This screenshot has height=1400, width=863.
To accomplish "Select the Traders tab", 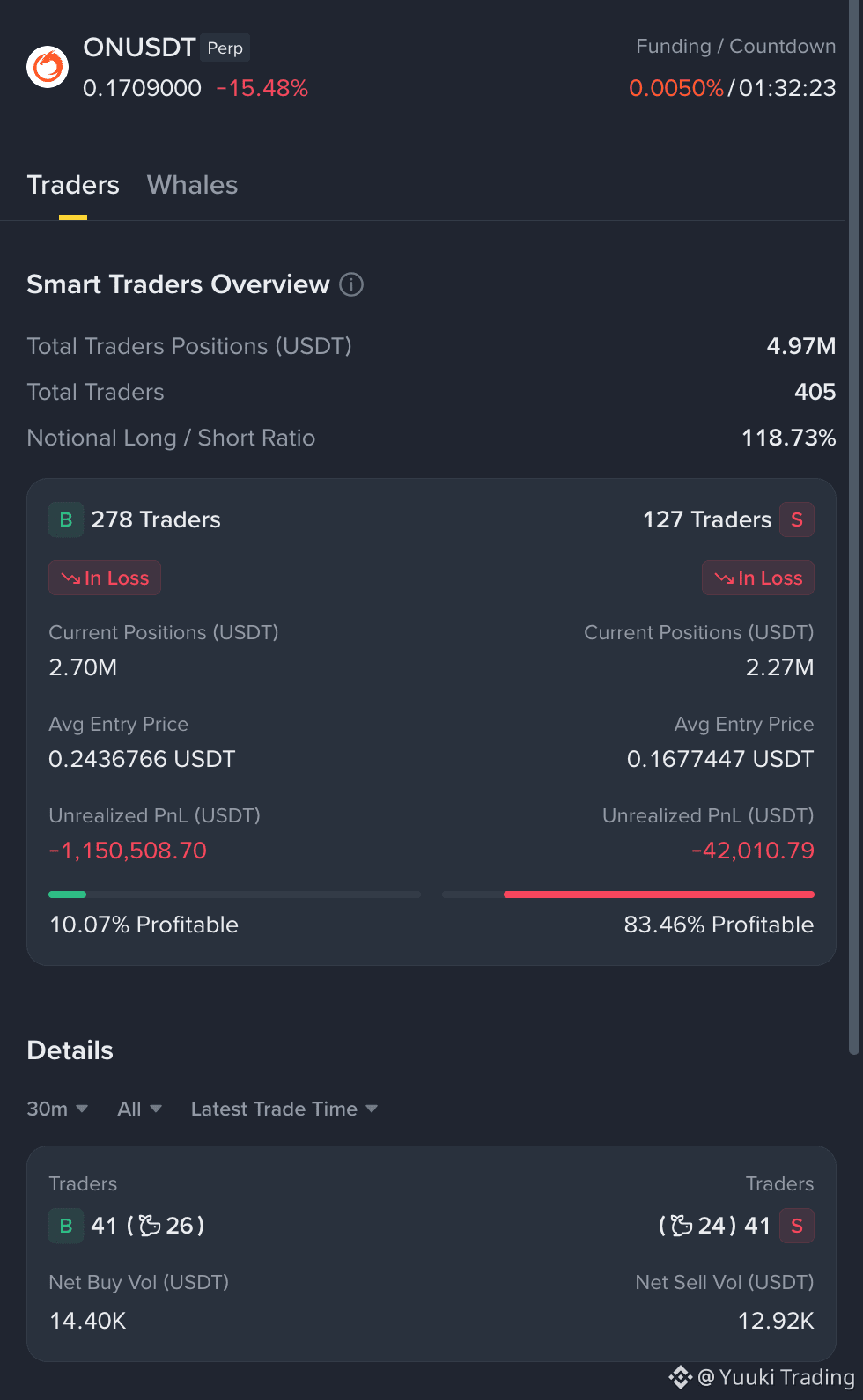I will tap(73, 185).
